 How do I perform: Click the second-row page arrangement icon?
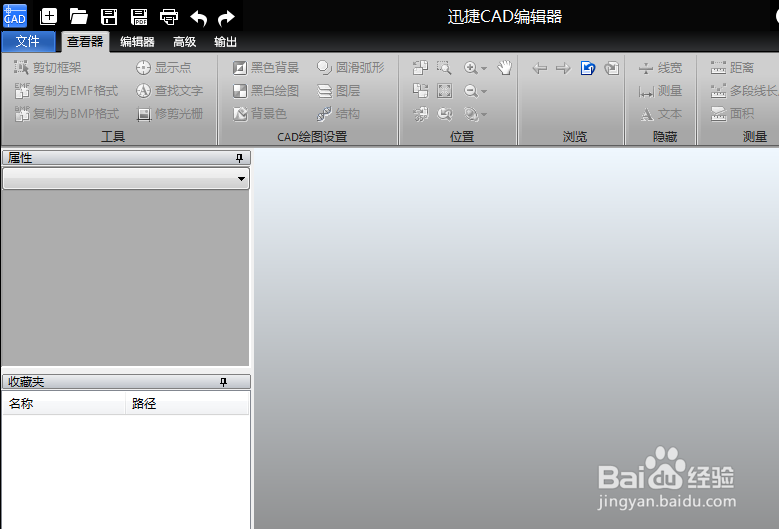[x=420, y=90]
